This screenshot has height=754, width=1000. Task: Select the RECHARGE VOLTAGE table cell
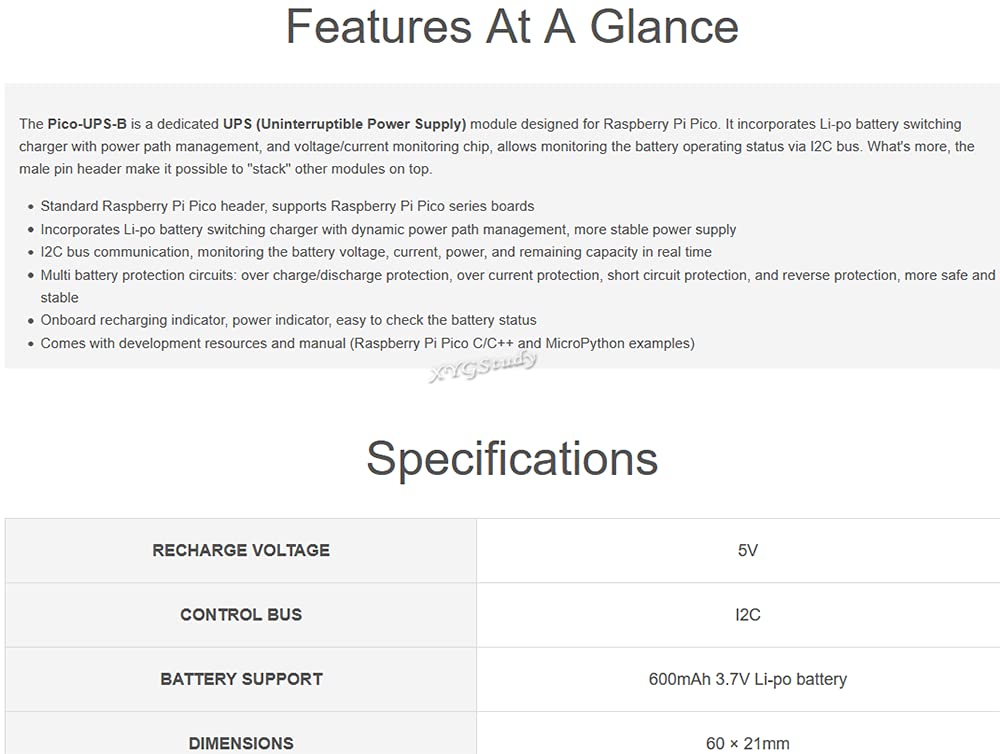click(240, 551)
